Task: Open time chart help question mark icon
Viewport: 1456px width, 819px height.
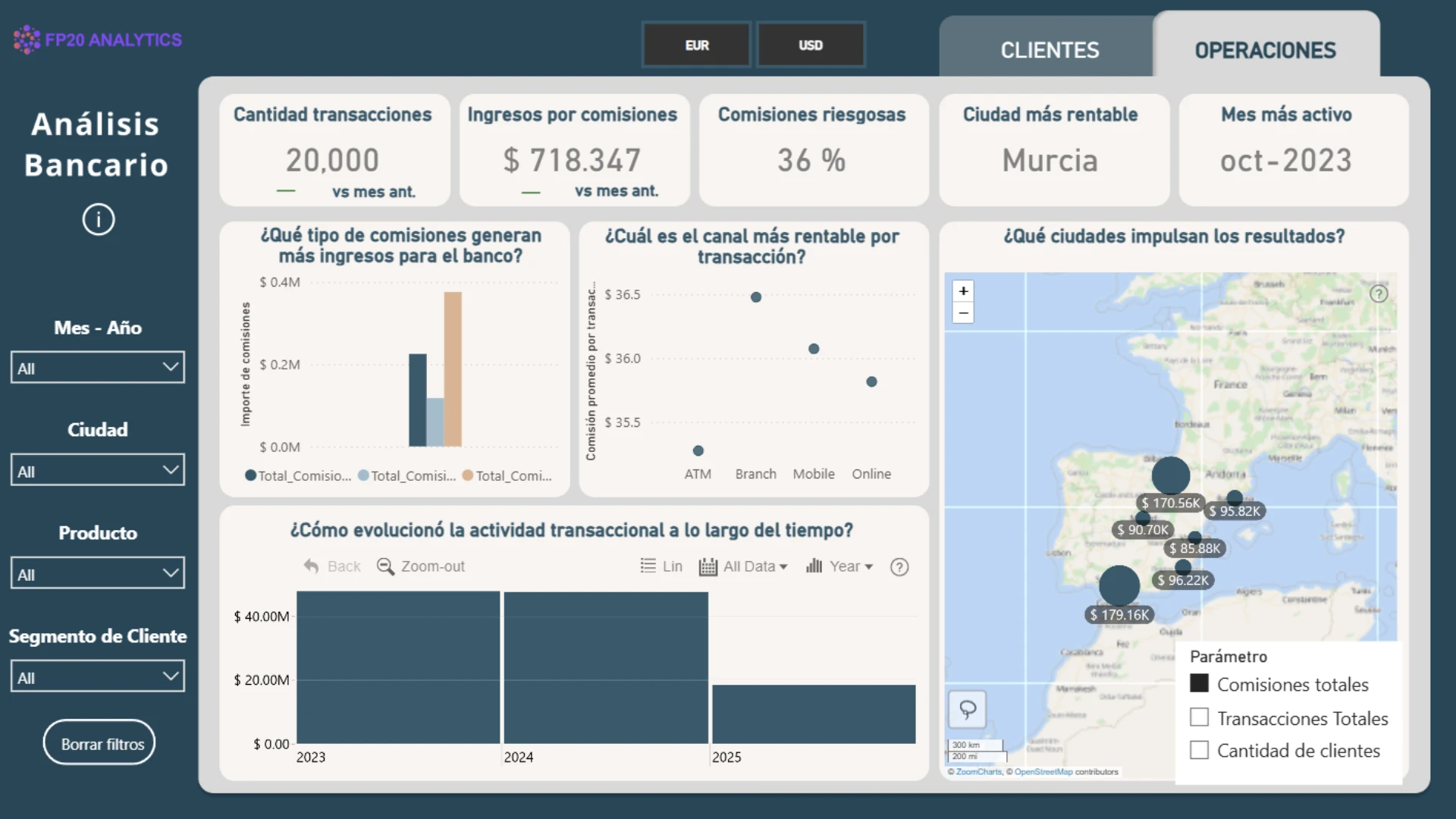Action: click(899, 567)
